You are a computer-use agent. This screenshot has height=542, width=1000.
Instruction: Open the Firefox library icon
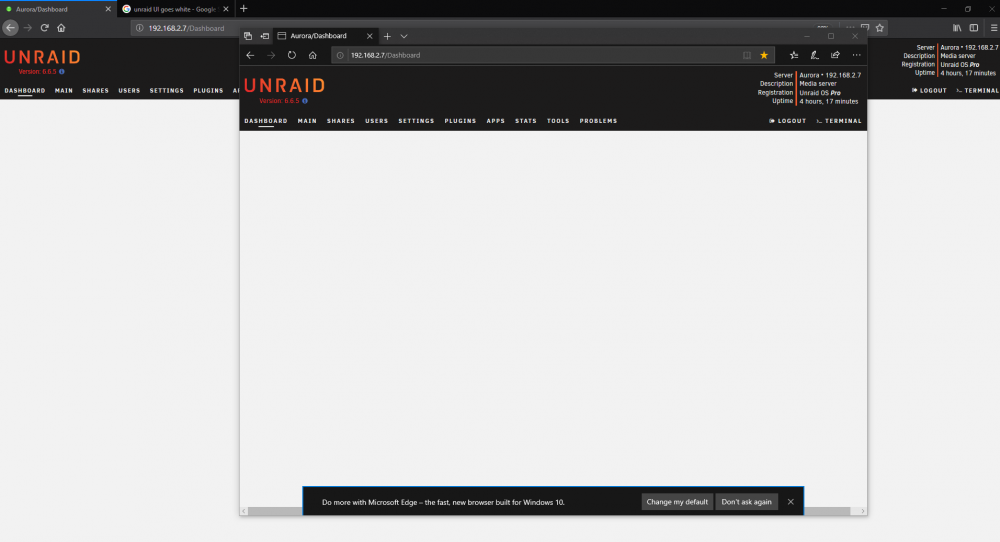point(957,28)
